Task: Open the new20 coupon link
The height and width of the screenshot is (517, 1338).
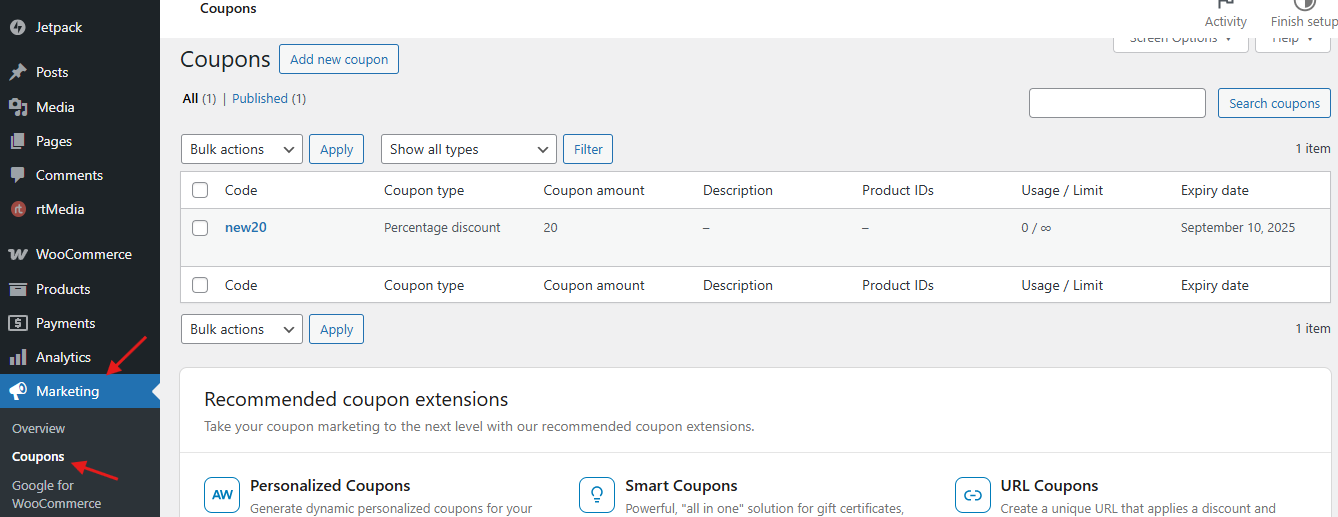Action: (x=246, y=227)
